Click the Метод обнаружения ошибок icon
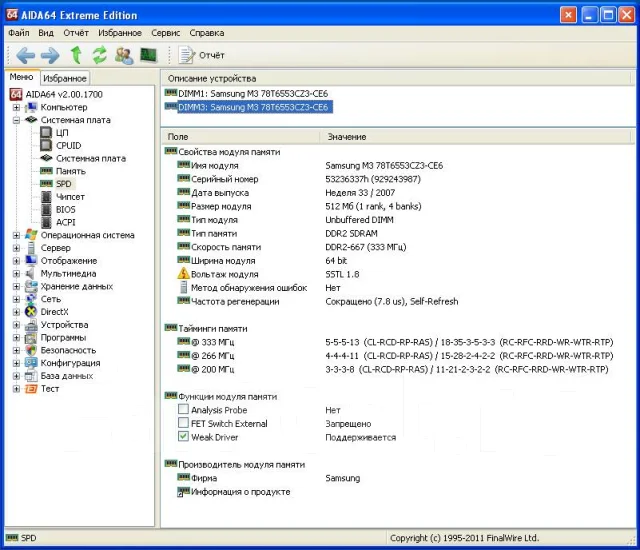The image size is (640, 550). click(x=184, y=287)
